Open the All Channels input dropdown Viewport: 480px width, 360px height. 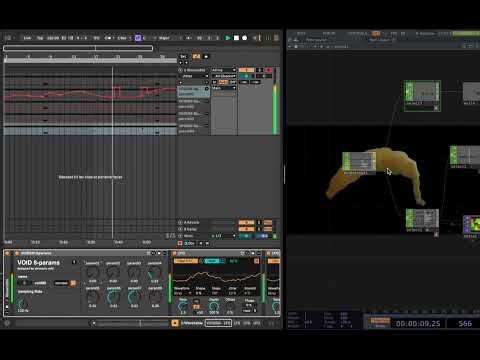click(x=224, y=76)
